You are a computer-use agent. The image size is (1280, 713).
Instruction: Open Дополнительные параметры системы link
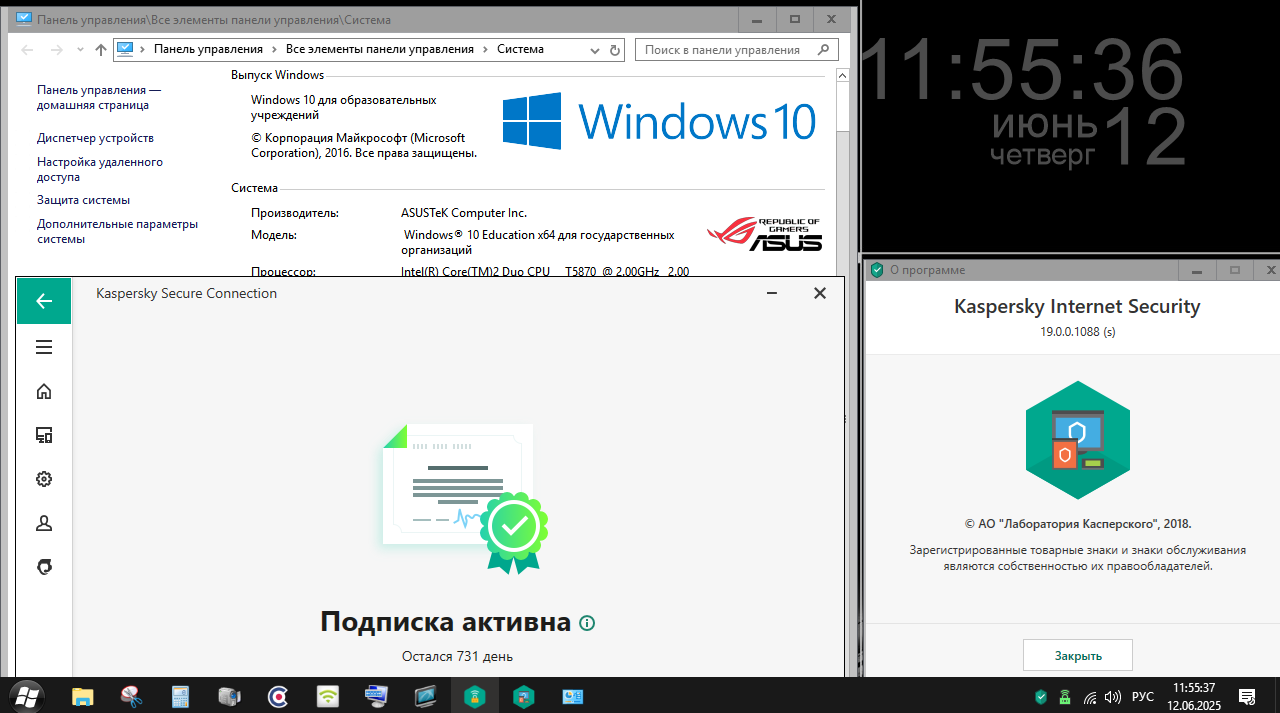pos(117,231)
